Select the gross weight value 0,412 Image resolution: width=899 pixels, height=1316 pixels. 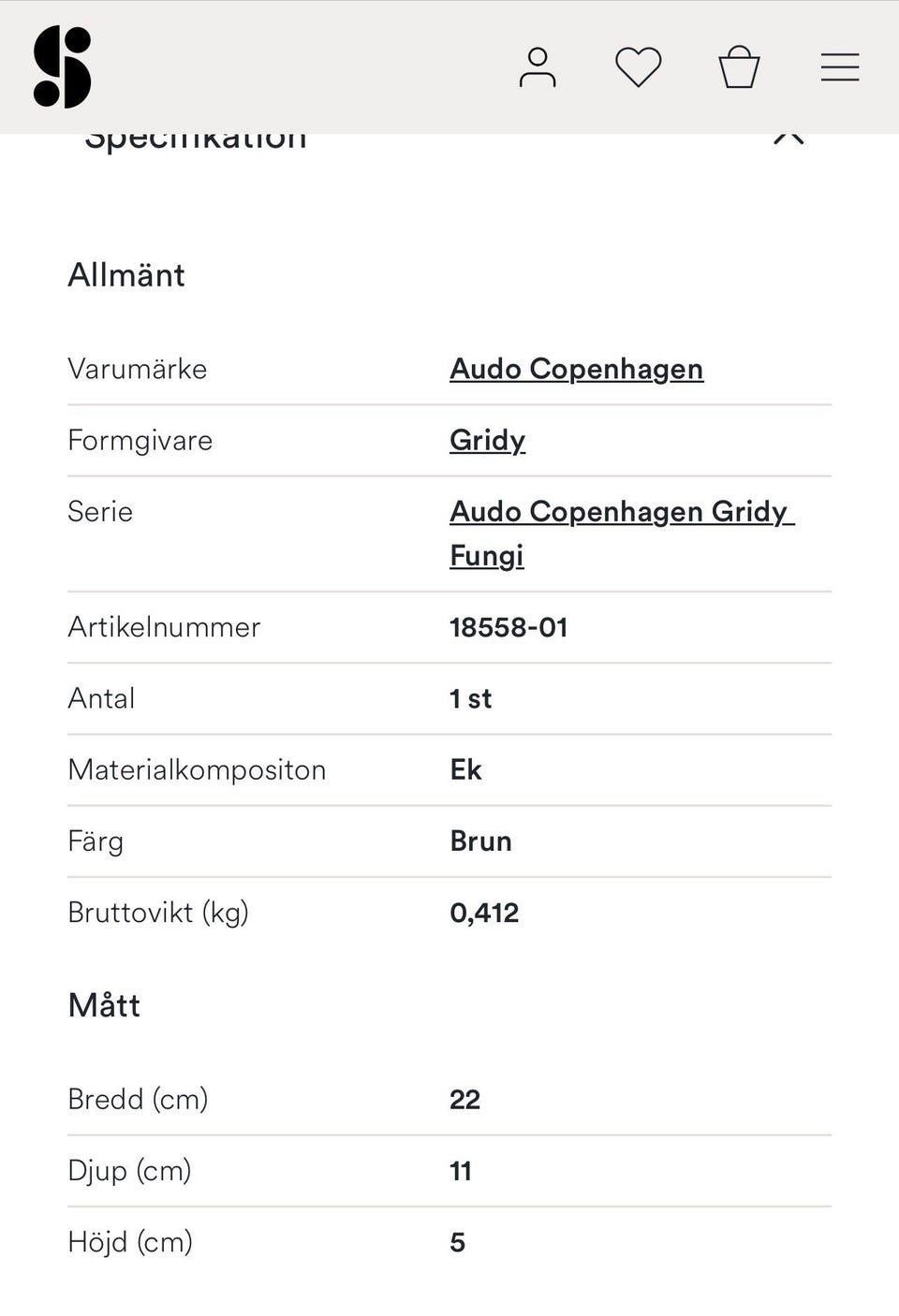484,913
